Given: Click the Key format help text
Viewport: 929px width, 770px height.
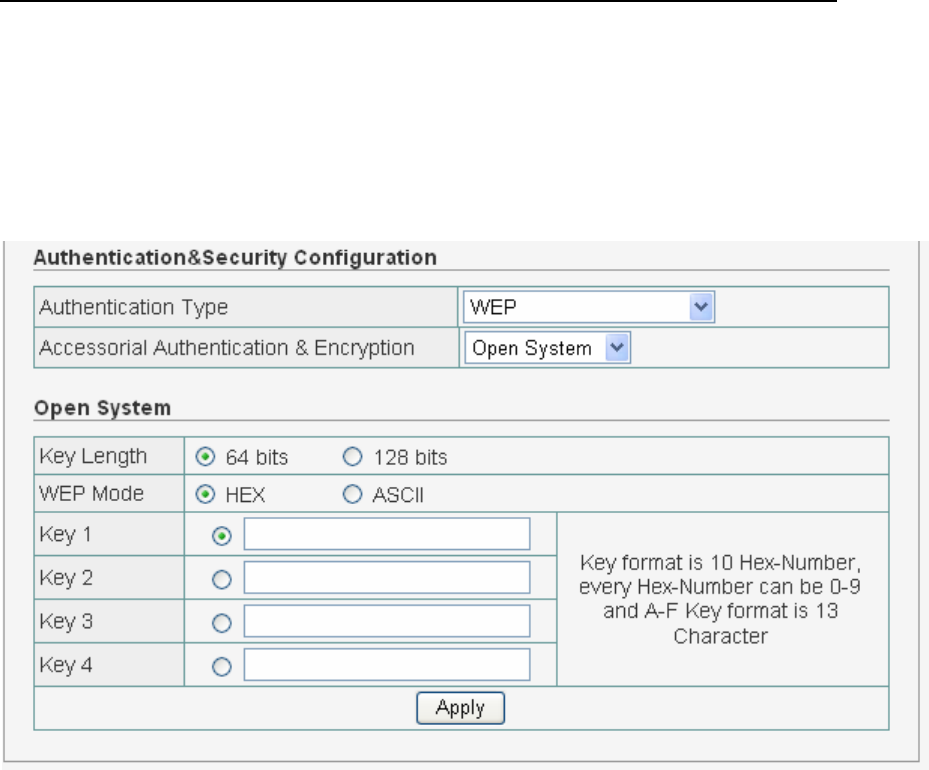Looking at the screenshot, I should 720,599.
